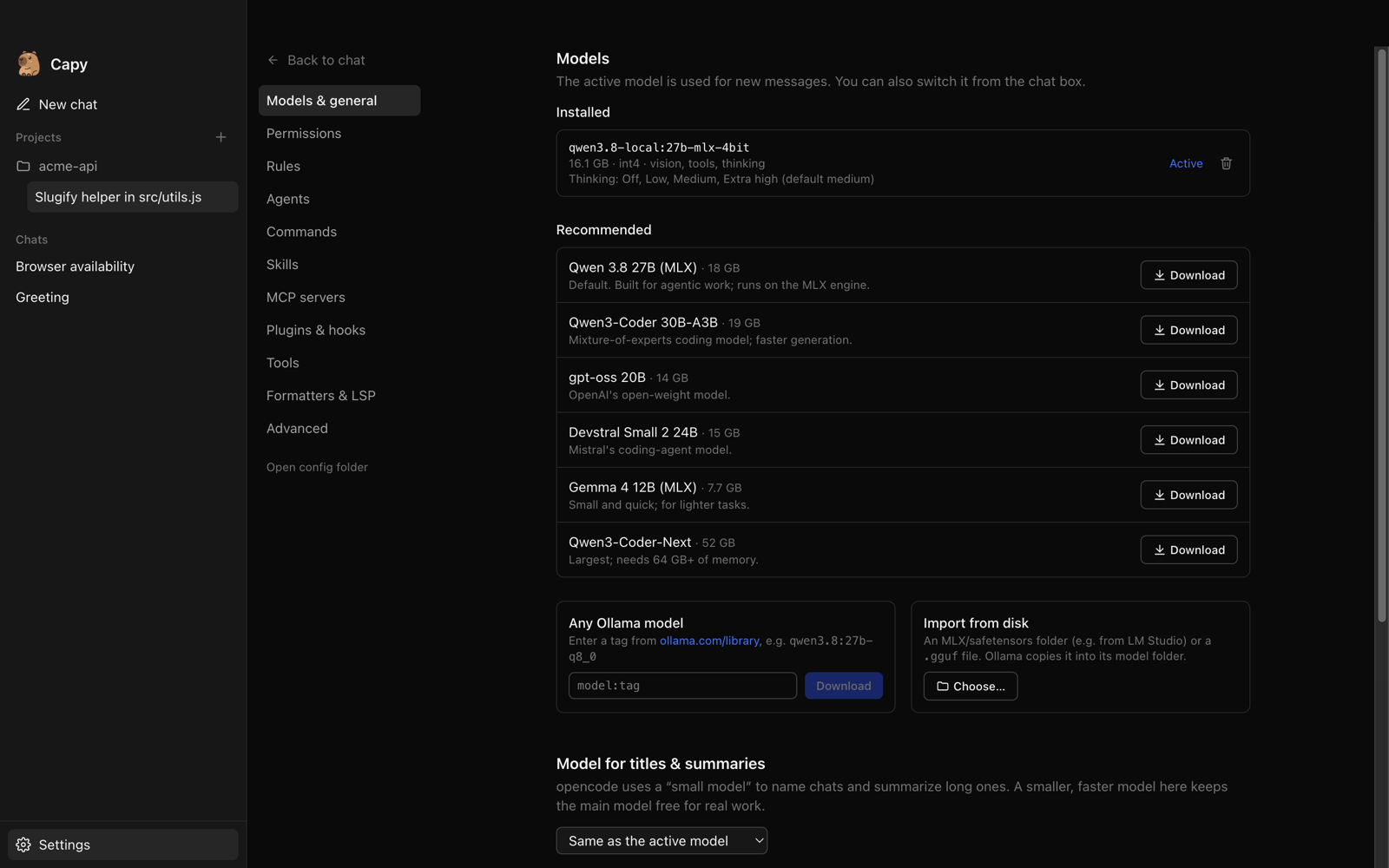Download the Qwen 3.8 27B (MLX) model
The width and height of the screenshot is (1389, 868).
coord(1188,275)
